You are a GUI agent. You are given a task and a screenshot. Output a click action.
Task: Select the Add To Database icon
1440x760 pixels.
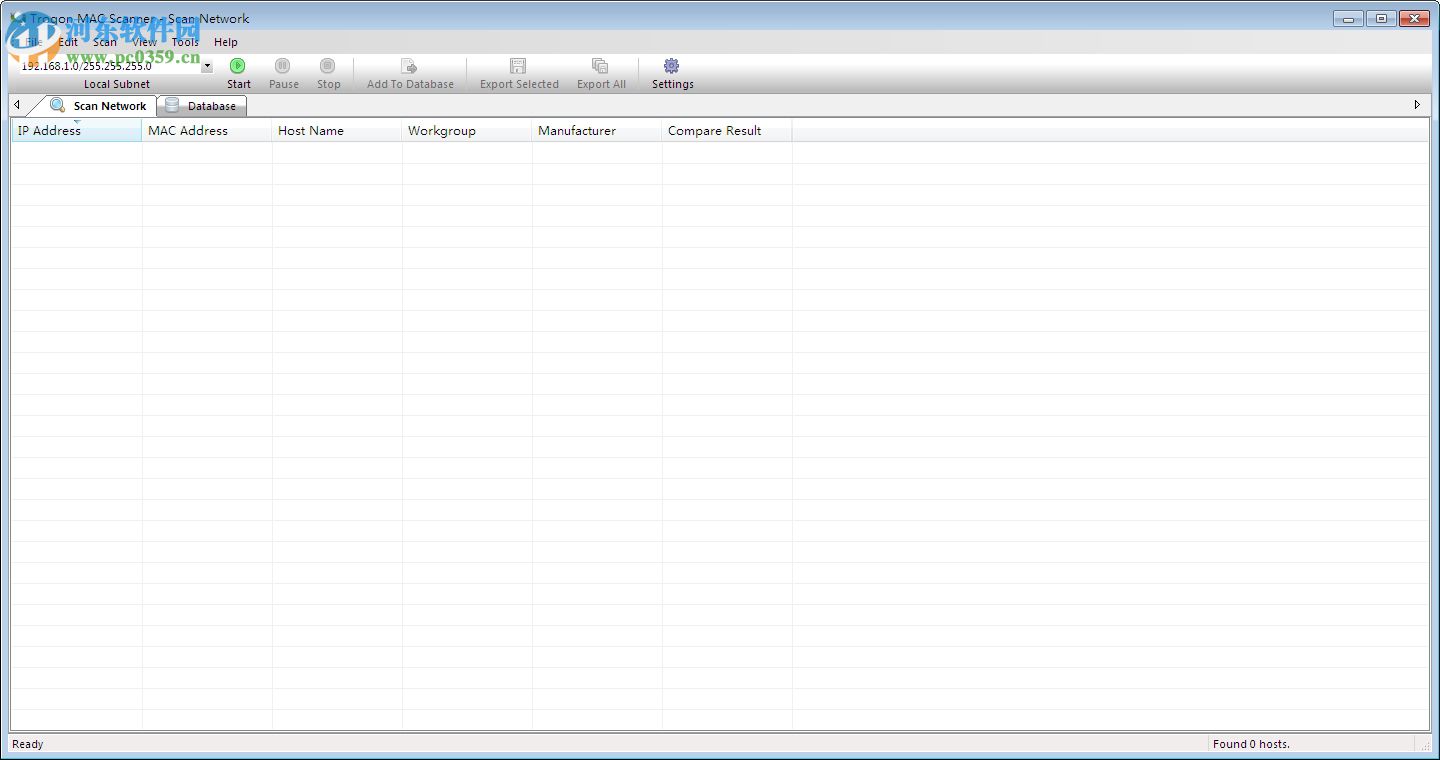(410, 66)
